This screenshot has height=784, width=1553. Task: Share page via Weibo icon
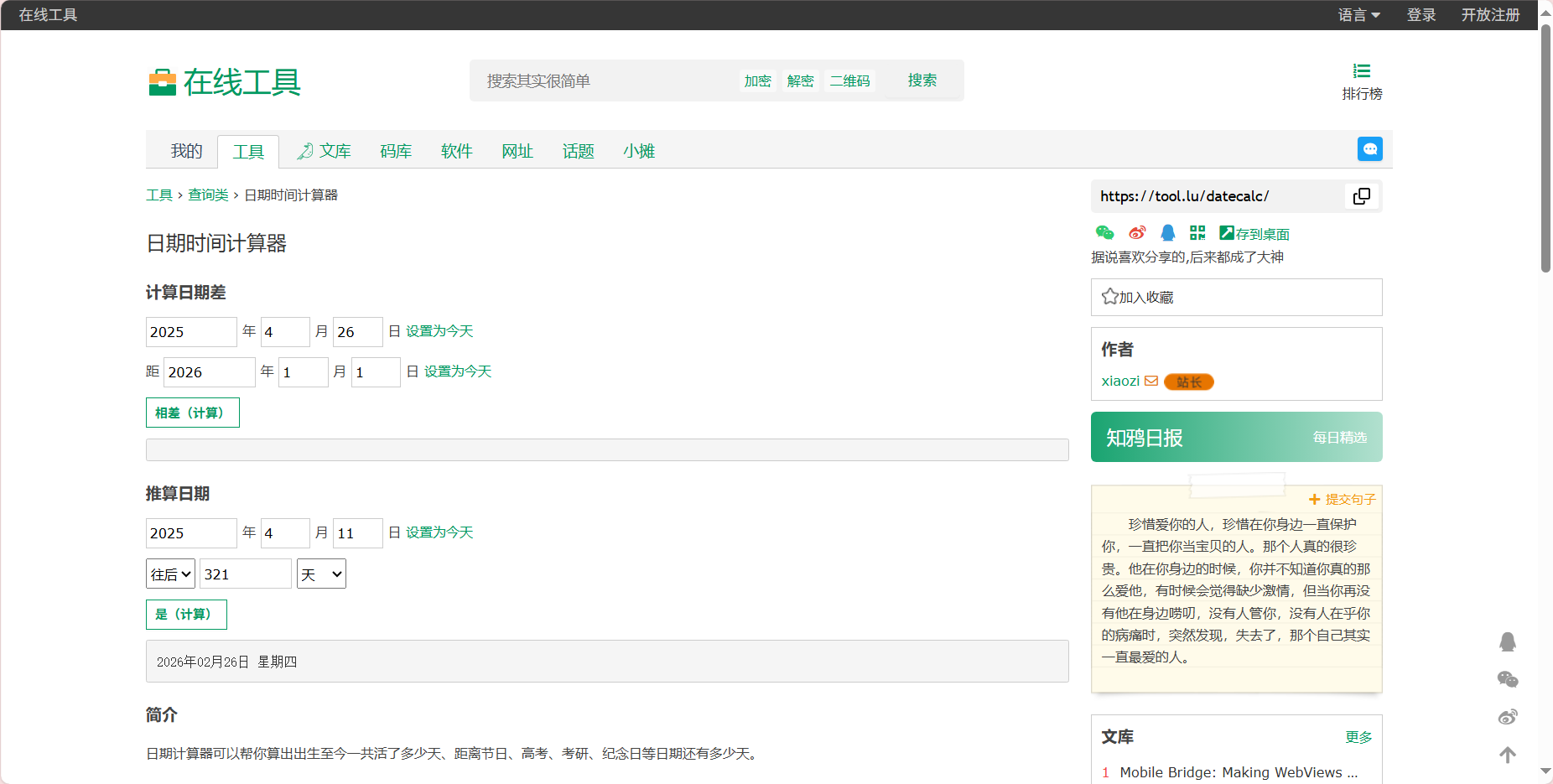coord(1136,233)
